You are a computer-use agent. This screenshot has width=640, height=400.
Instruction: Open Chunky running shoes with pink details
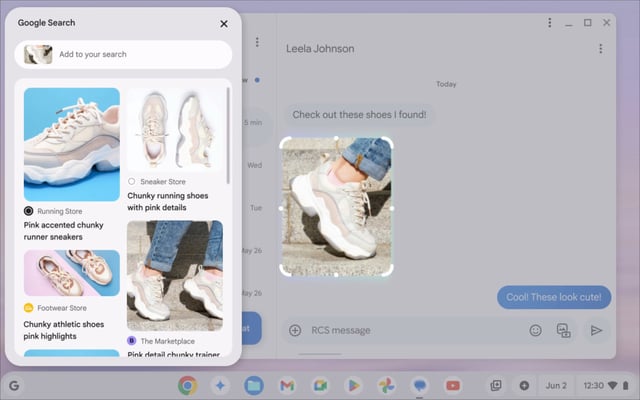point(168,202)
